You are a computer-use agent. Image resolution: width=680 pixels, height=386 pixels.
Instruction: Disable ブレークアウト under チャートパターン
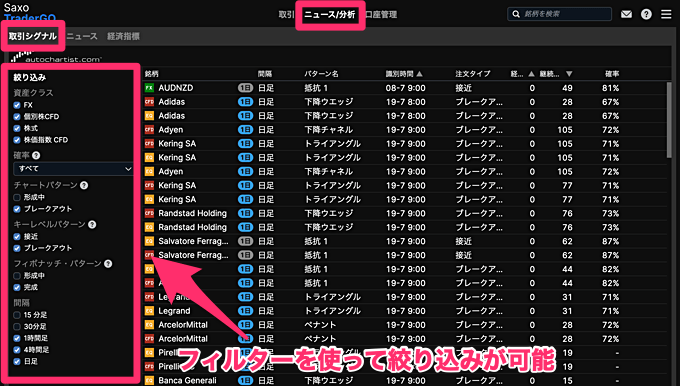click(x=17, y=209)
